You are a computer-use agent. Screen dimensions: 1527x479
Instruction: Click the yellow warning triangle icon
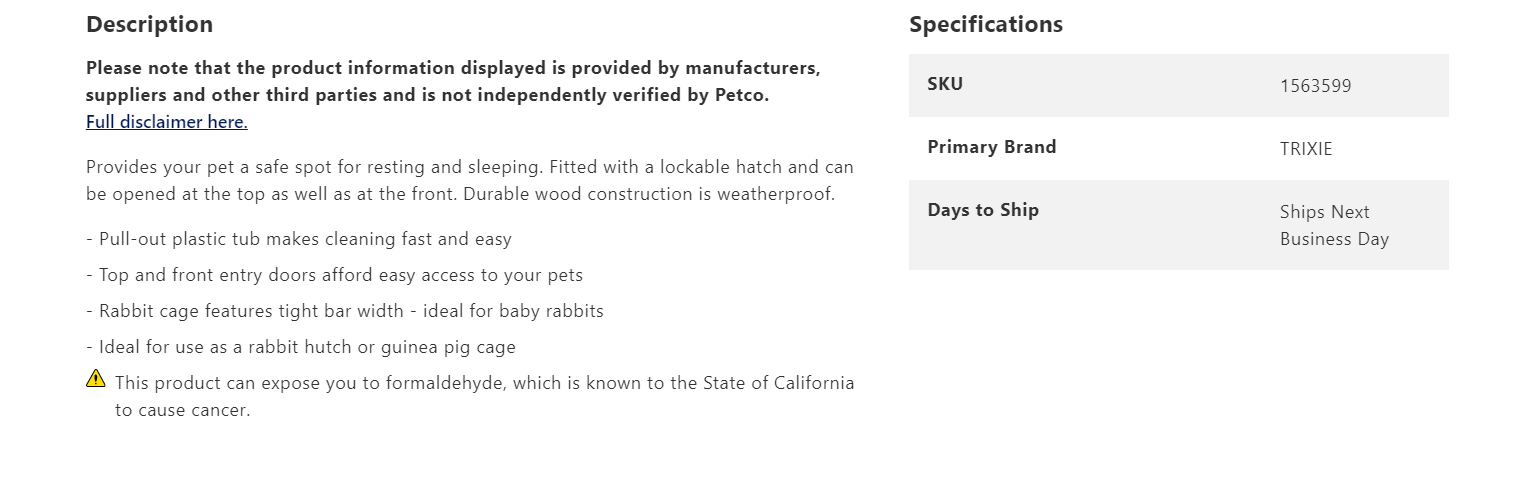[x=96, y=378]
